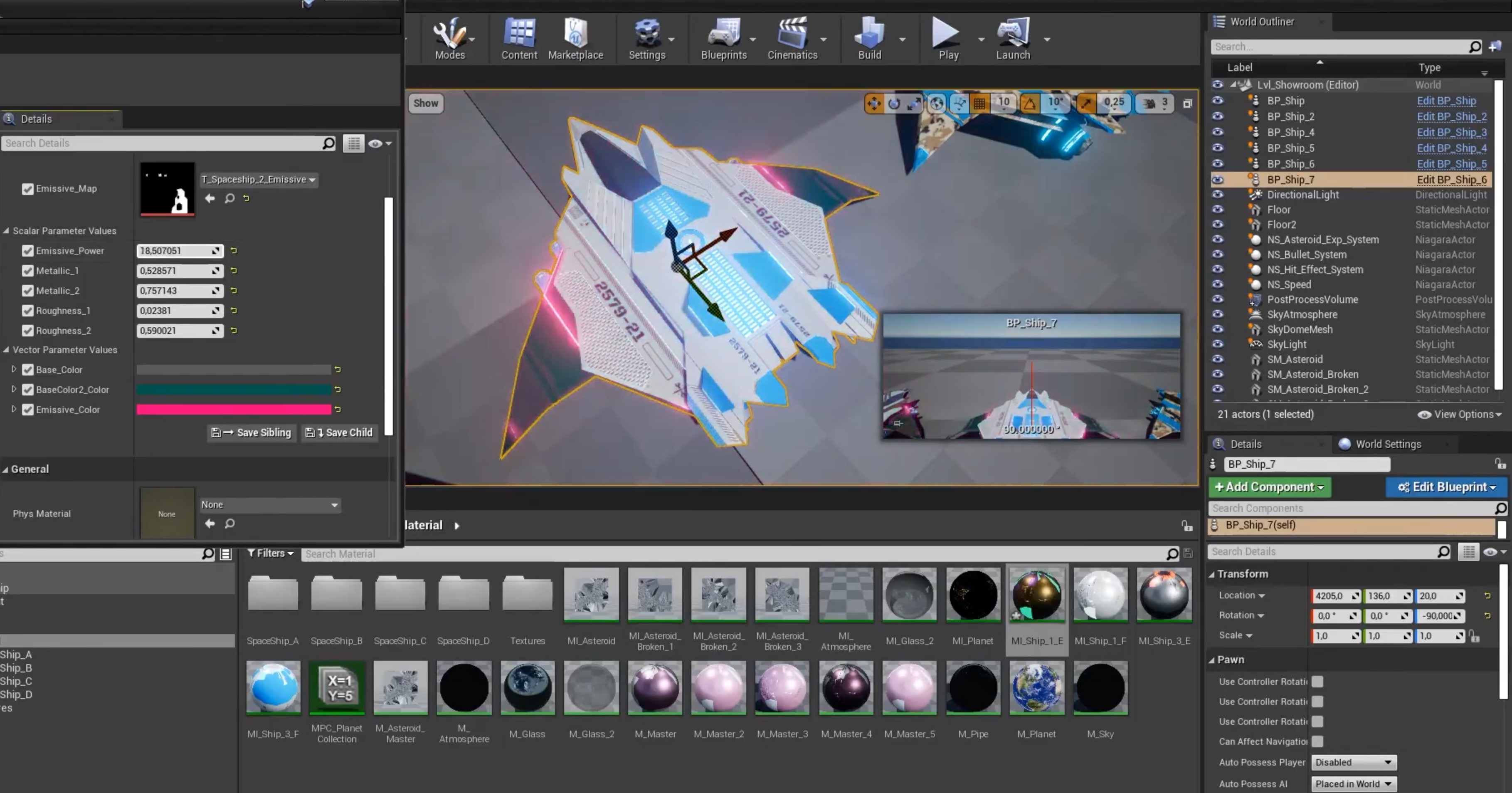Sort outliner by Type column header

[x=1429, y=67]
